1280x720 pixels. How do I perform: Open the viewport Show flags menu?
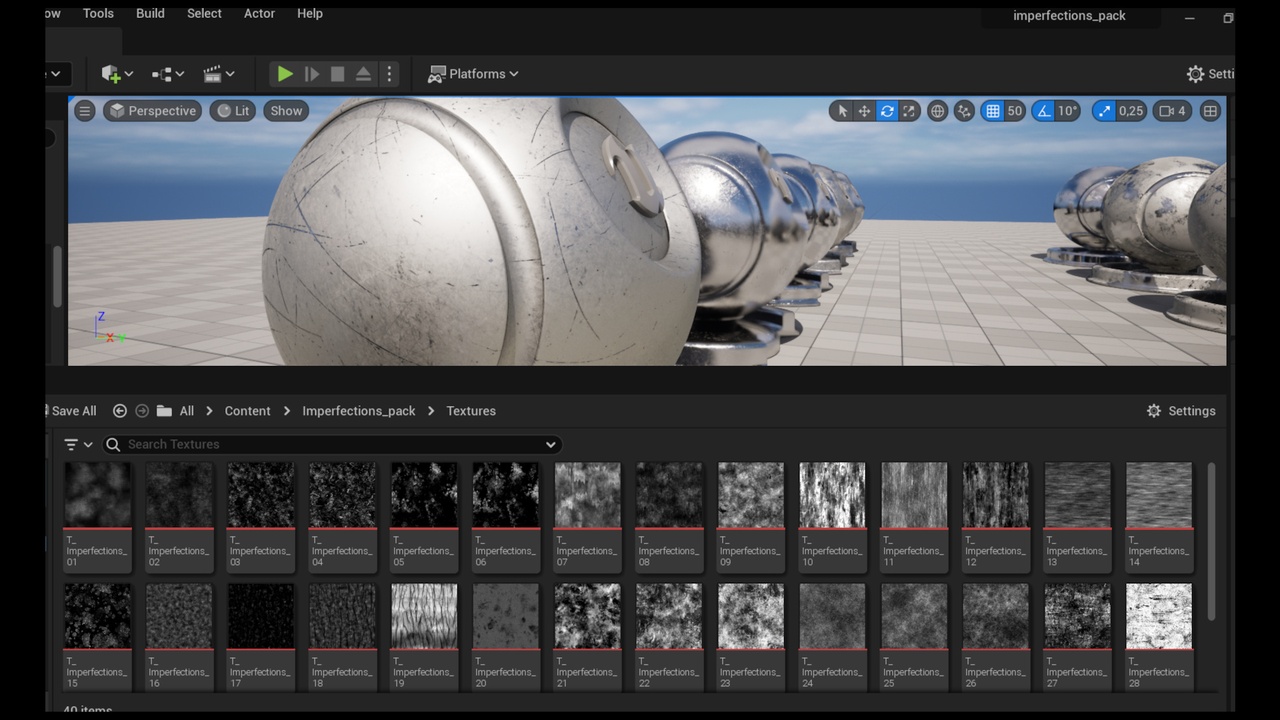pos(286,111)
